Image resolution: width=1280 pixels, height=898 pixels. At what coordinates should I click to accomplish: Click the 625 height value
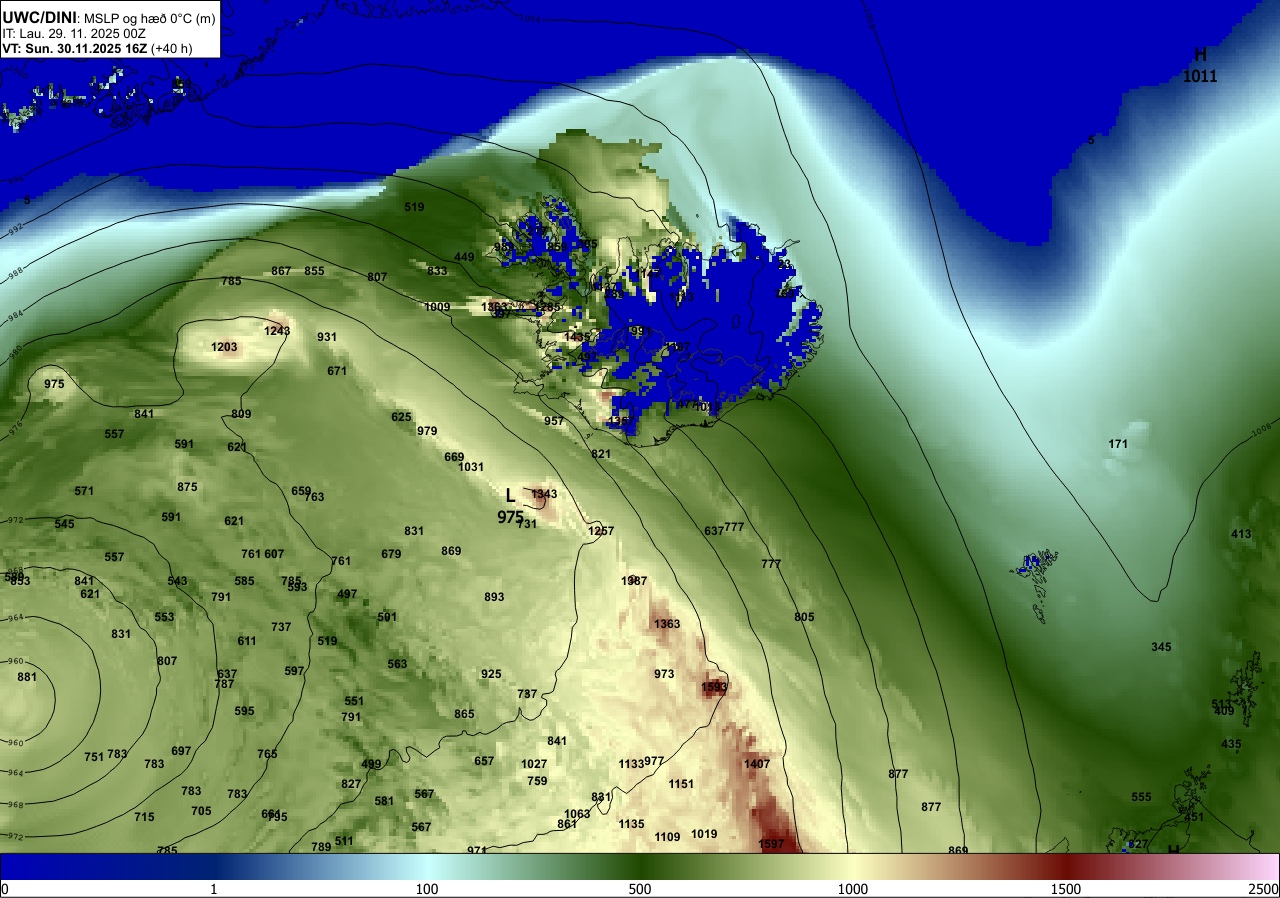[401, 417]
